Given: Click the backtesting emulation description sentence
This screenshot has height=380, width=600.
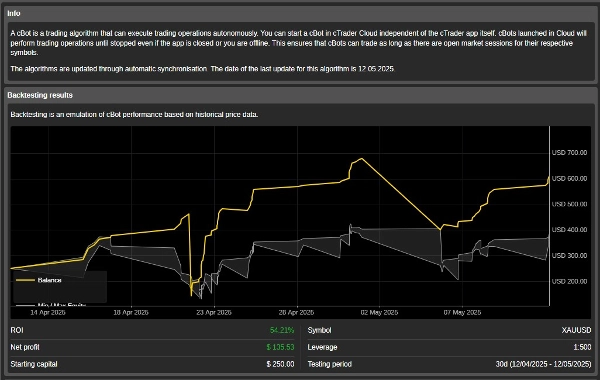Looking at the screenshot, I should (x=134, y=114).
